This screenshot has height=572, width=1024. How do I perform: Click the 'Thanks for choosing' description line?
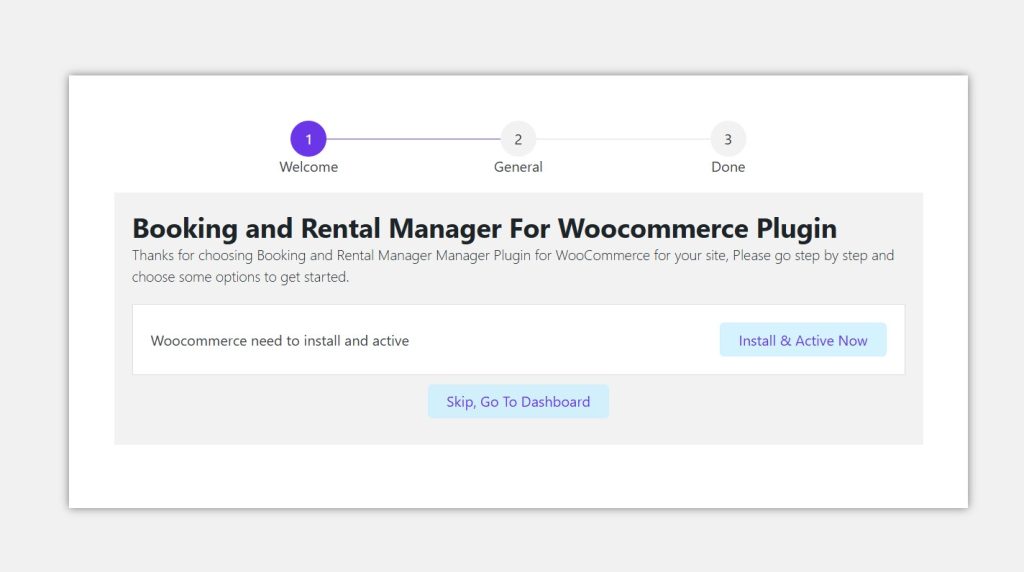(512, 256)
